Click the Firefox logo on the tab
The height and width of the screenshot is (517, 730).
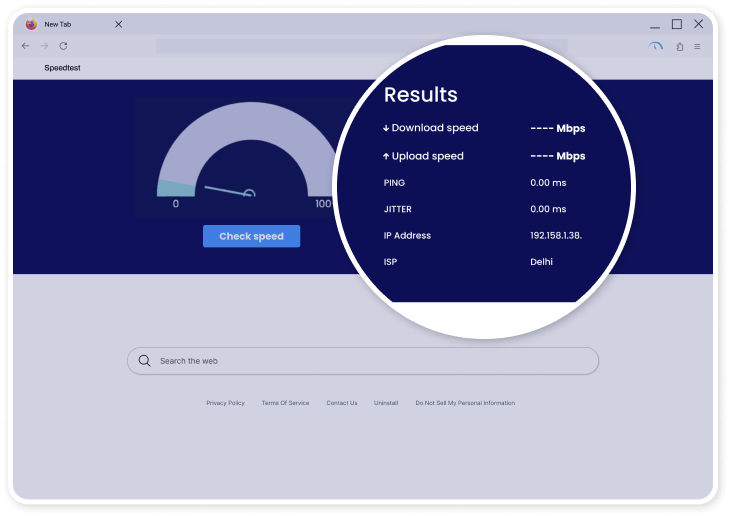point(31,24)
